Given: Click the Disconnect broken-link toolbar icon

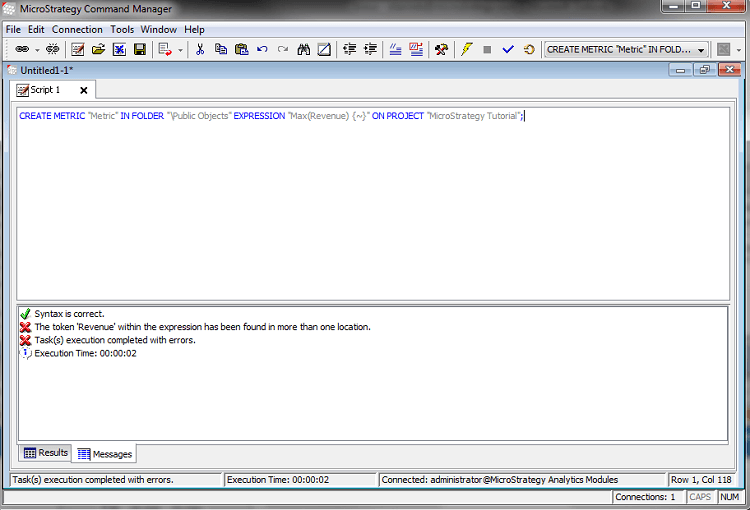Looking at the screenshot, I should tap(52, 49).
